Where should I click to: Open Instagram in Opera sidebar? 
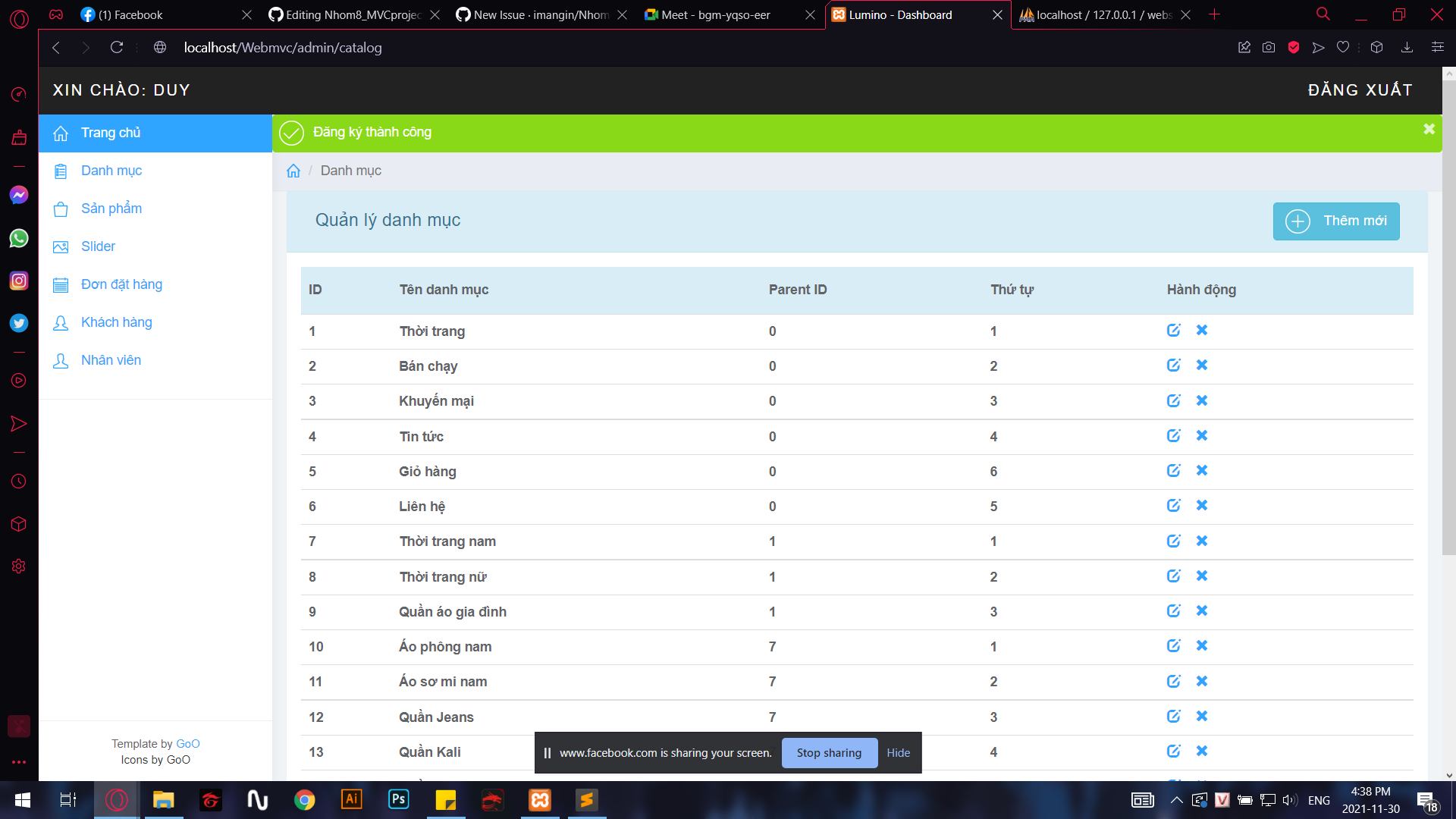tap(19, 281)
